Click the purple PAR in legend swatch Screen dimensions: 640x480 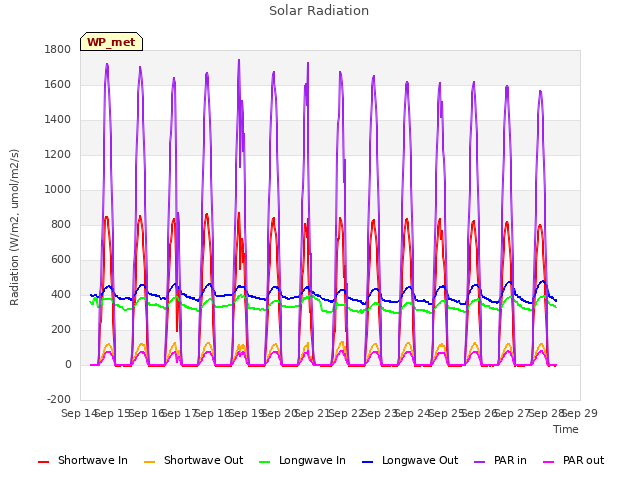480,462
